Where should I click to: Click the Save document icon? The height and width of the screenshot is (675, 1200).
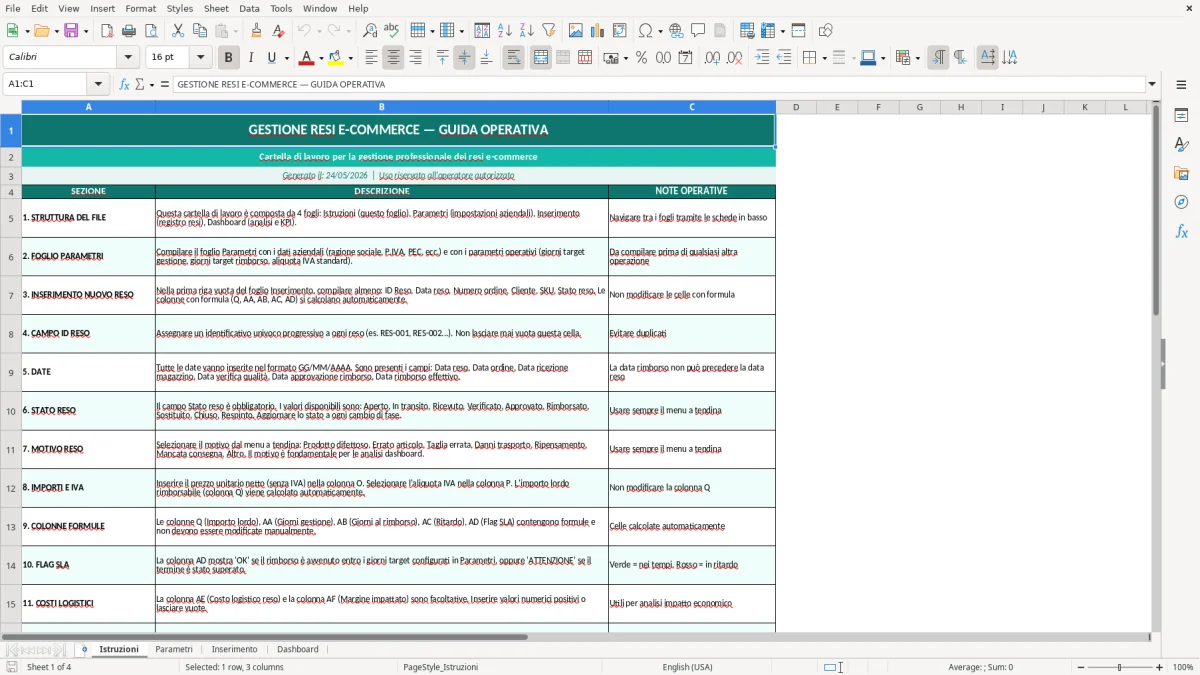click(x=71, y=31)
